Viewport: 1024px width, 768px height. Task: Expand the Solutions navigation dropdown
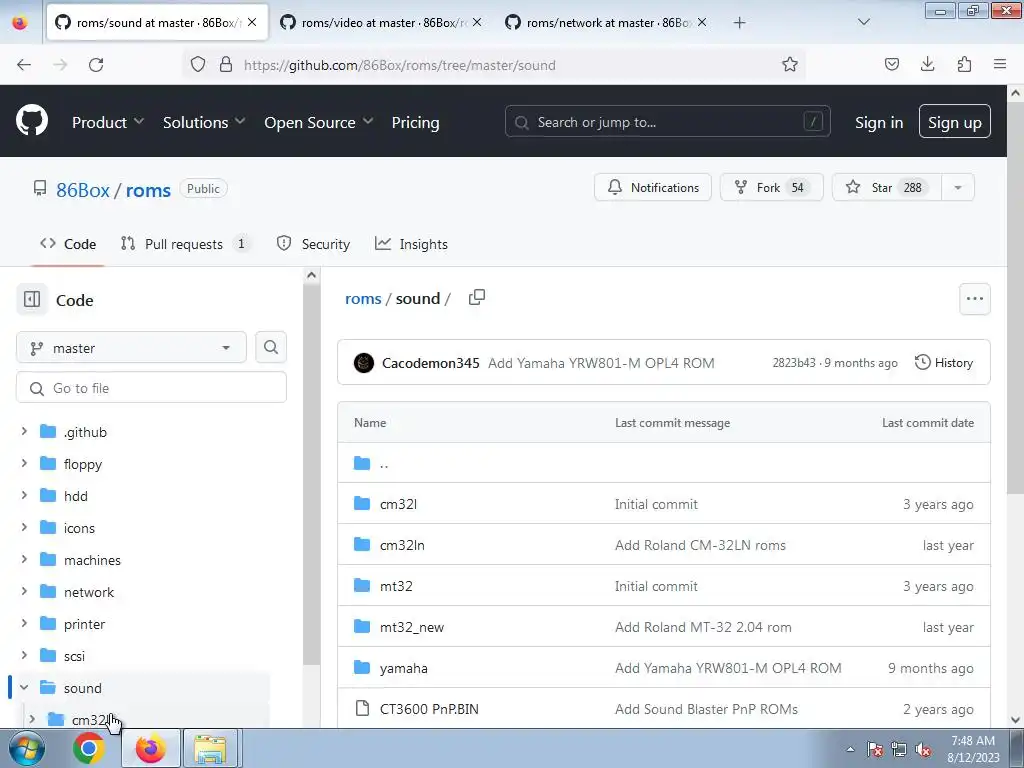click(204, 122)
